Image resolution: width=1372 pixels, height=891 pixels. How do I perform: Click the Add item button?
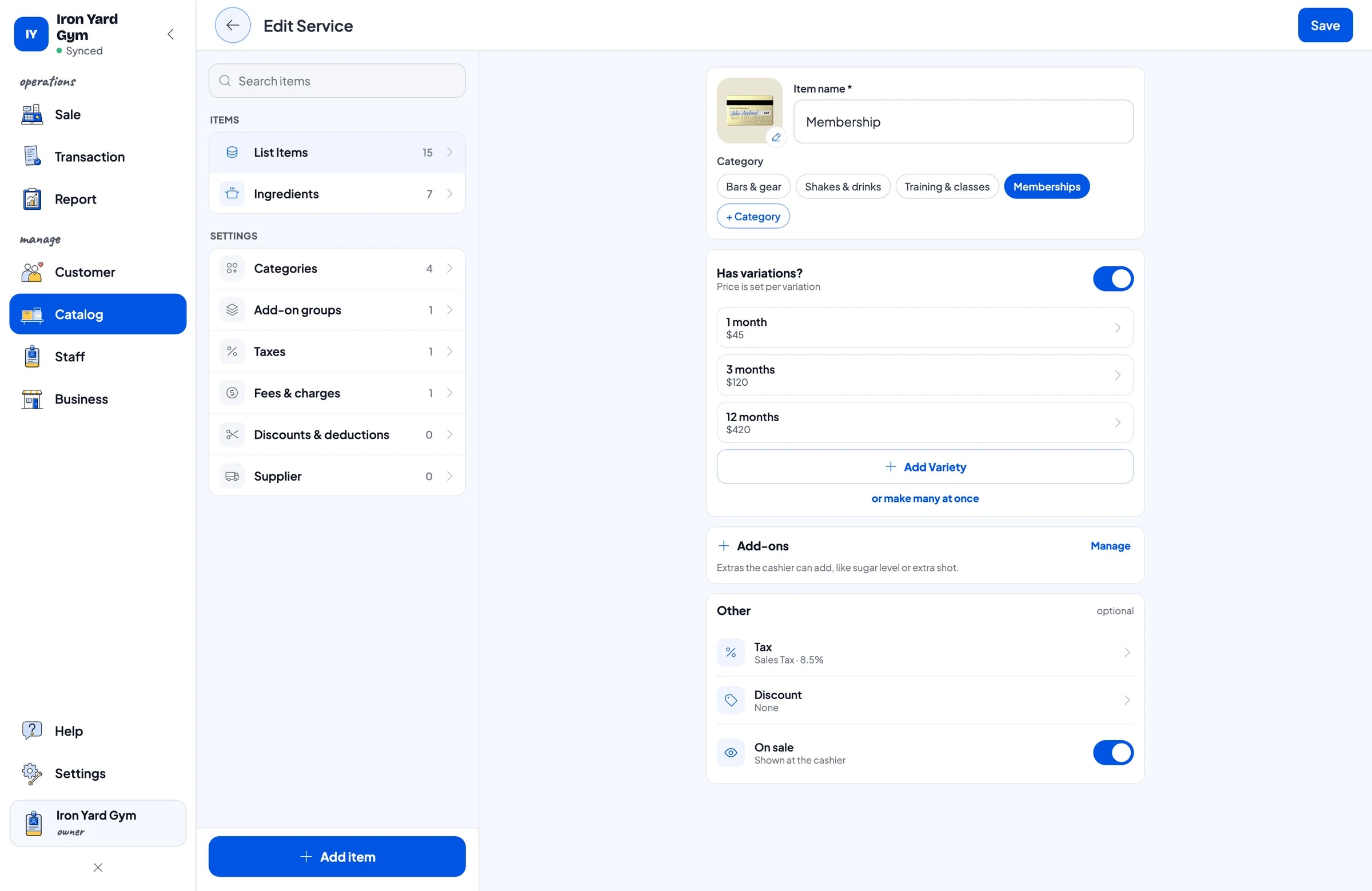pyautogui.click(x=337, y=856)
